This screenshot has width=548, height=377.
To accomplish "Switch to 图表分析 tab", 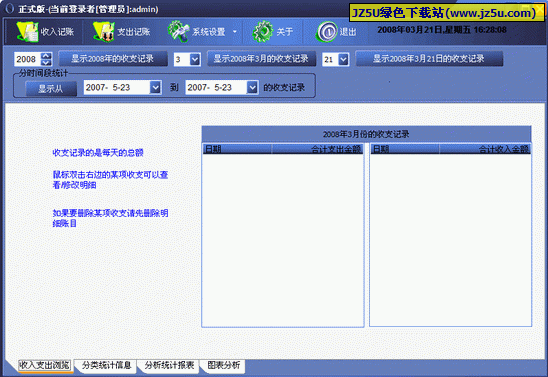I will tap(224, 365).
